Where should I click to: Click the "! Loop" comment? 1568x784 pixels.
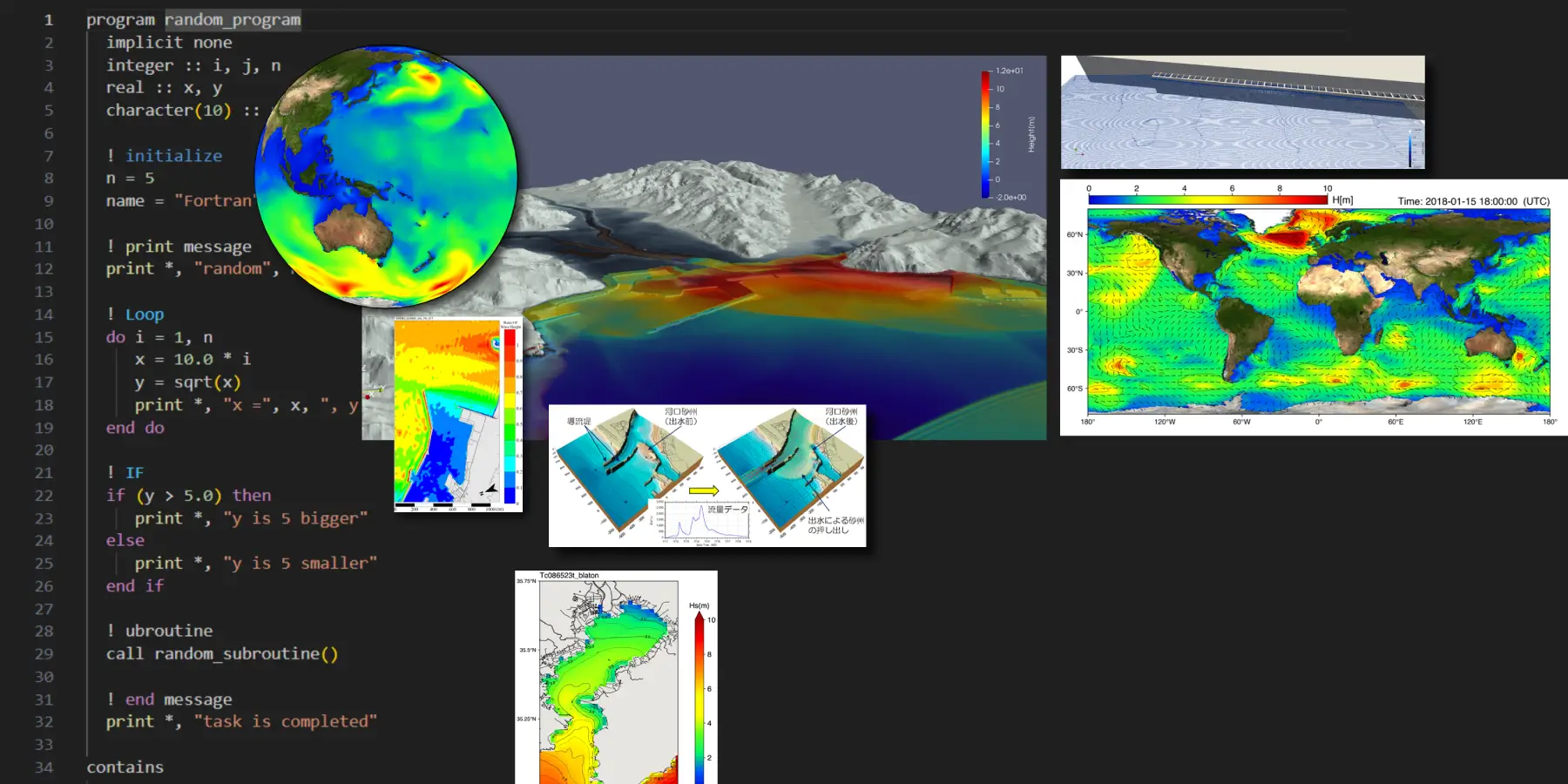tap(135, 314)
